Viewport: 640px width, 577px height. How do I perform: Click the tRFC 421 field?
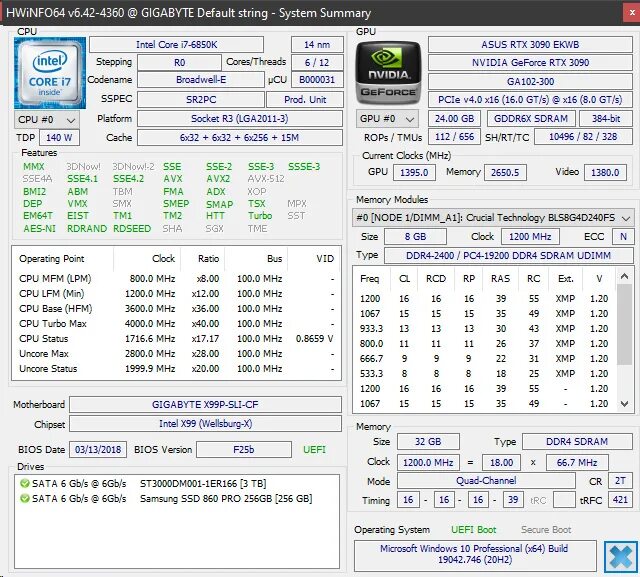tap(620, 500)
